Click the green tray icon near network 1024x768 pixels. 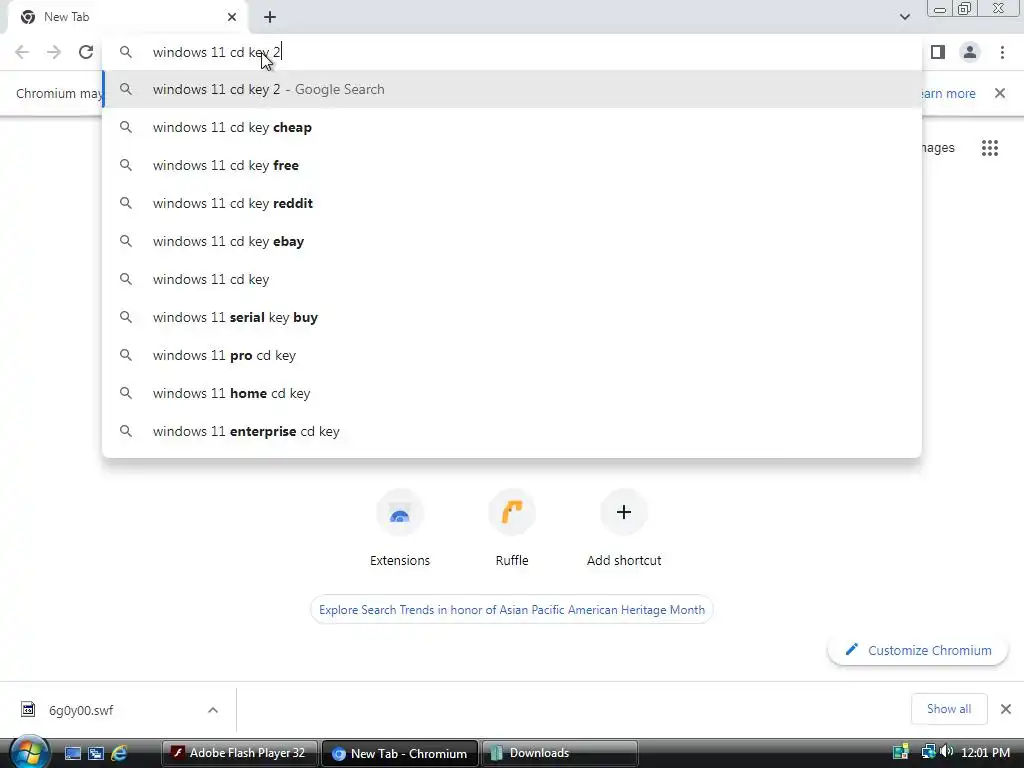(901, 752)
